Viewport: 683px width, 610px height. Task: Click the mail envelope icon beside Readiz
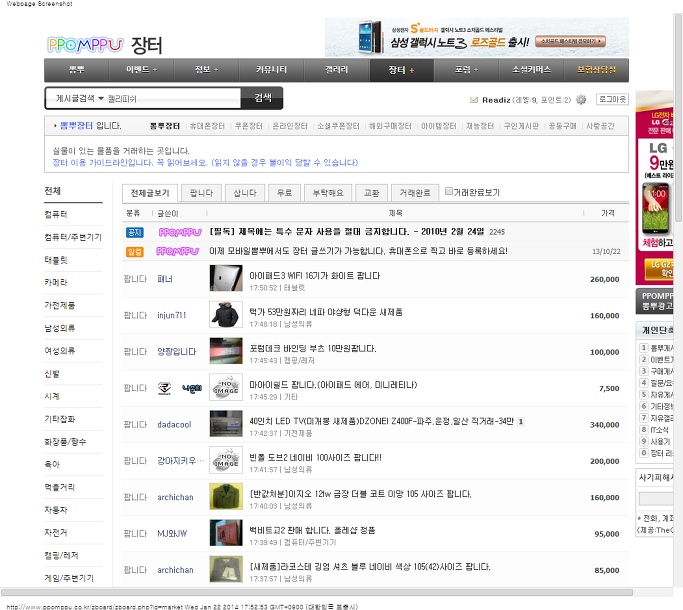tap(474, 100)
